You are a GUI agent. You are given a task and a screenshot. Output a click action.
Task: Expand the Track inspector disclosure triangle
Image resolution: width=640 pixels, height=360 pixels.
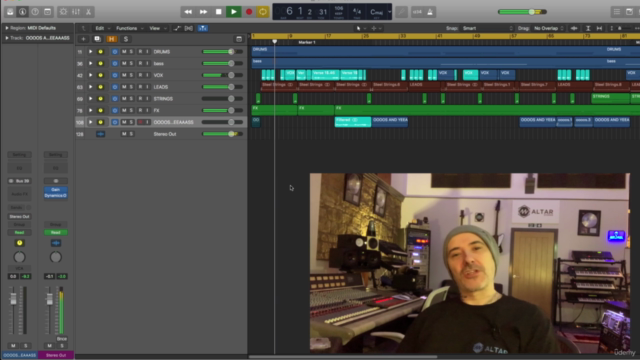click(7, 38)
